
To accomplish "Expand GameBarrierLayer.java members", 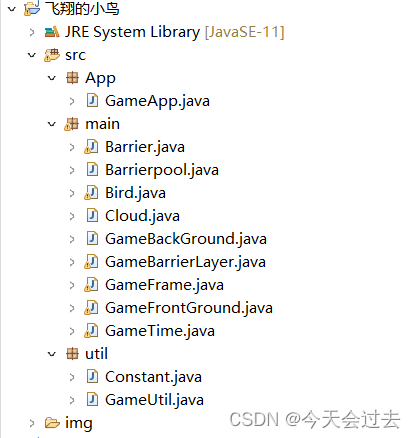I will (x=72, y=262).
